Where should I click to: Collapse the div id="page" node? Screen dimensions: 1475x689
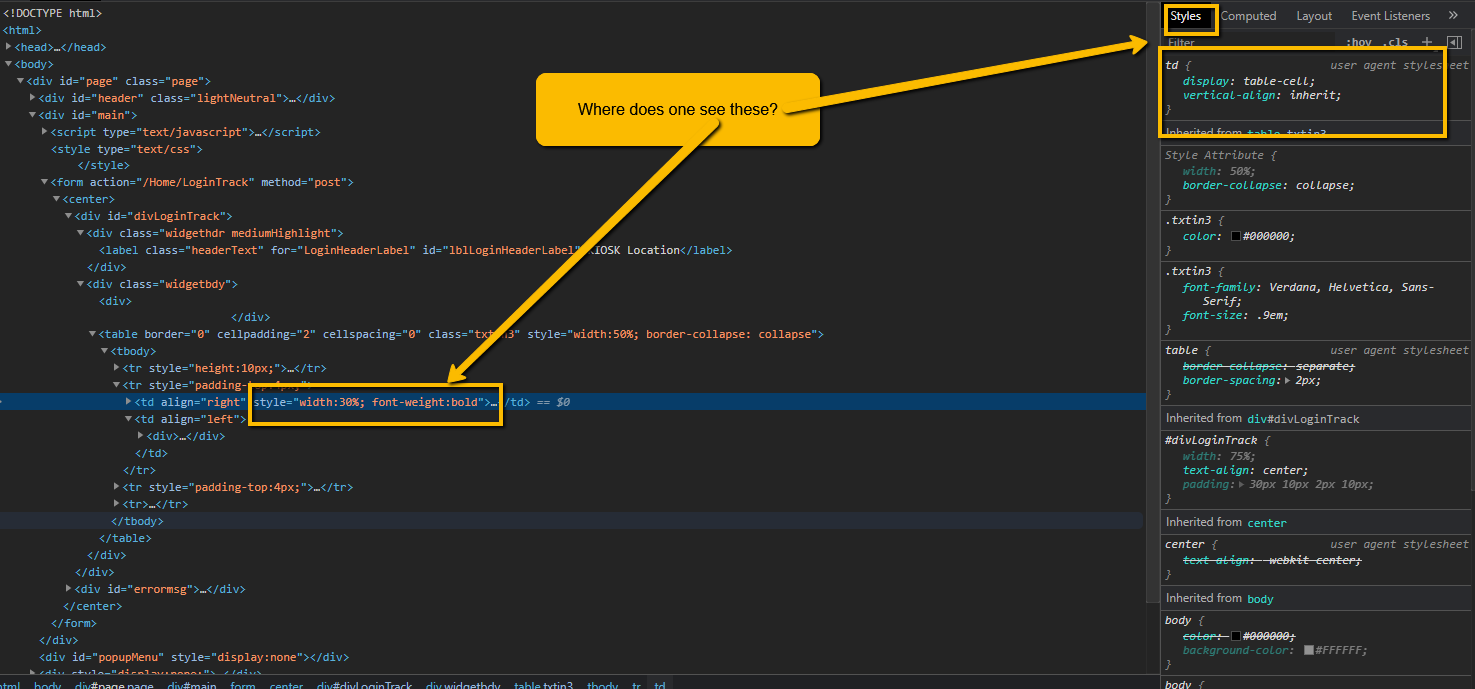coord(19,80)
